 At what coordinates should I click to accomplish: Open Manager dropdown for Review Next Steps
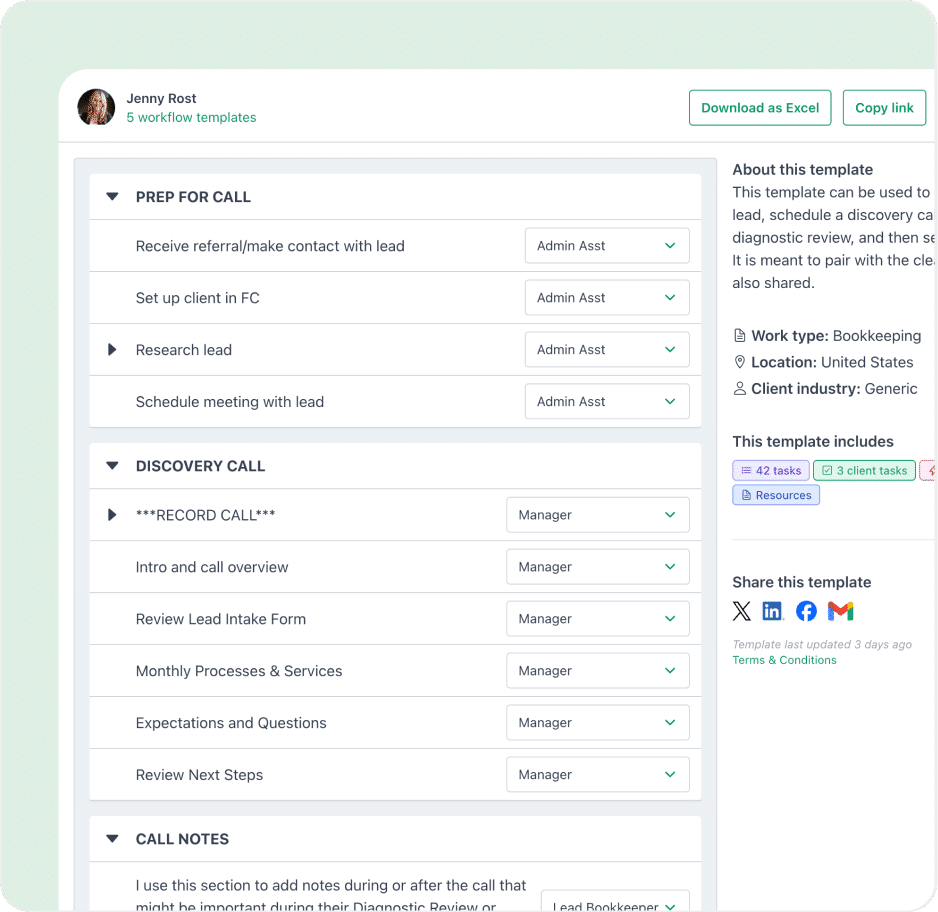(598, 774)
